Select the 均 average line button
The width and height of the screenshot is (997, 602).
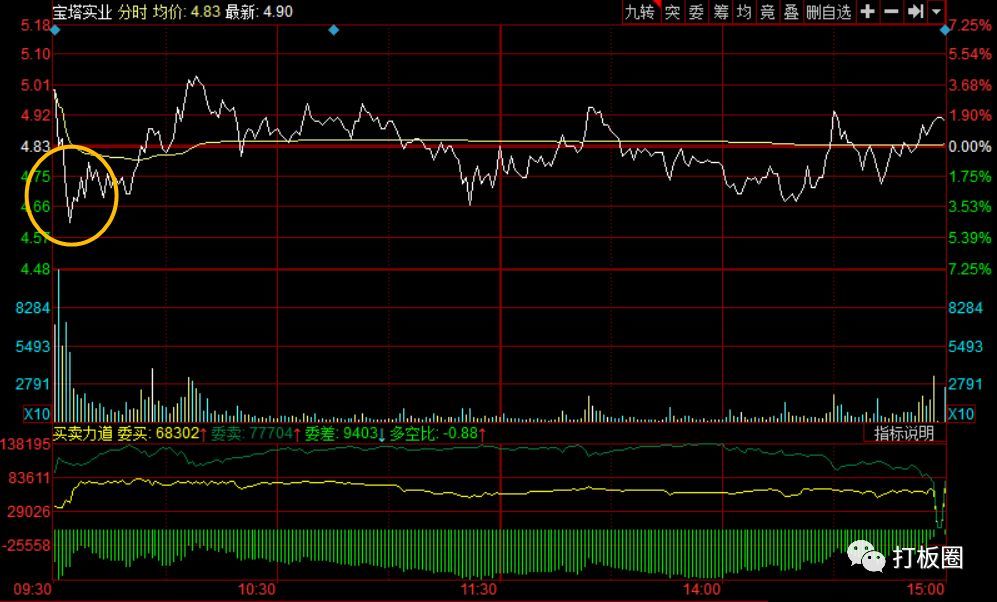pos(744,11)
